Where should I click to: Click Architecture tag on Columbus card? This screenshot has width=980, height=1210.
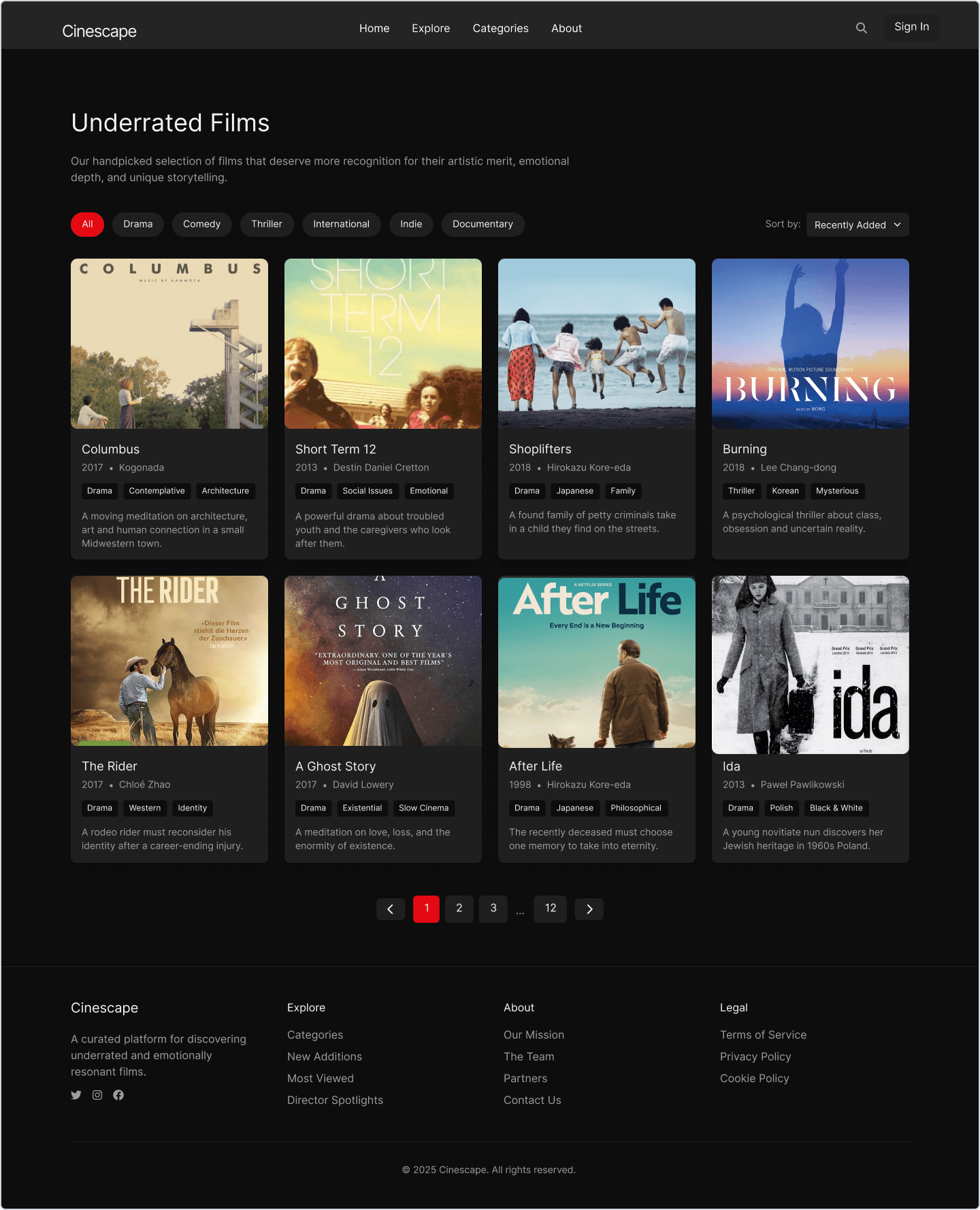point(225,491)
